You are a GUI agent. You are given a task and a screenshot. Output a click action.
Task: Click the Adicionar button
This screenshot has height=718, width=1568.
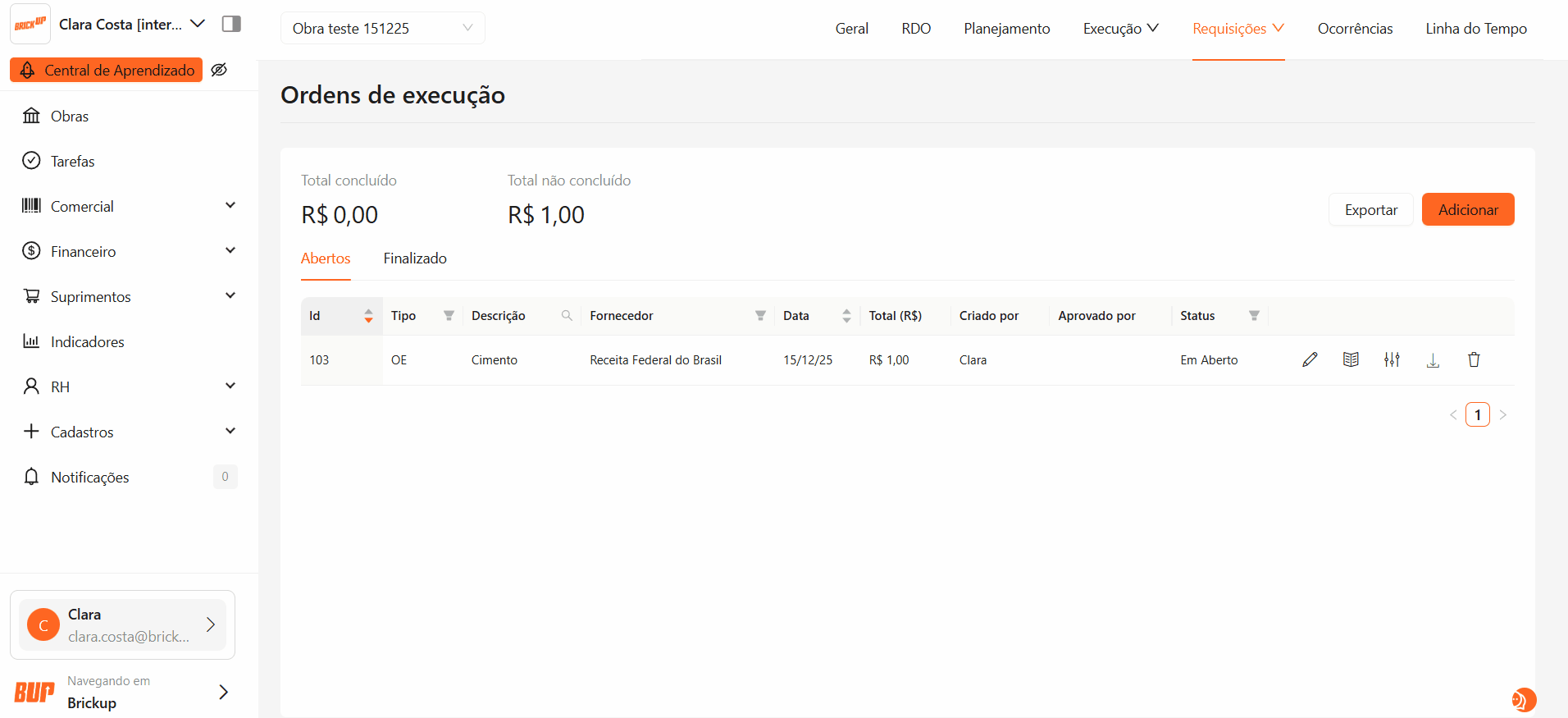1467,209
